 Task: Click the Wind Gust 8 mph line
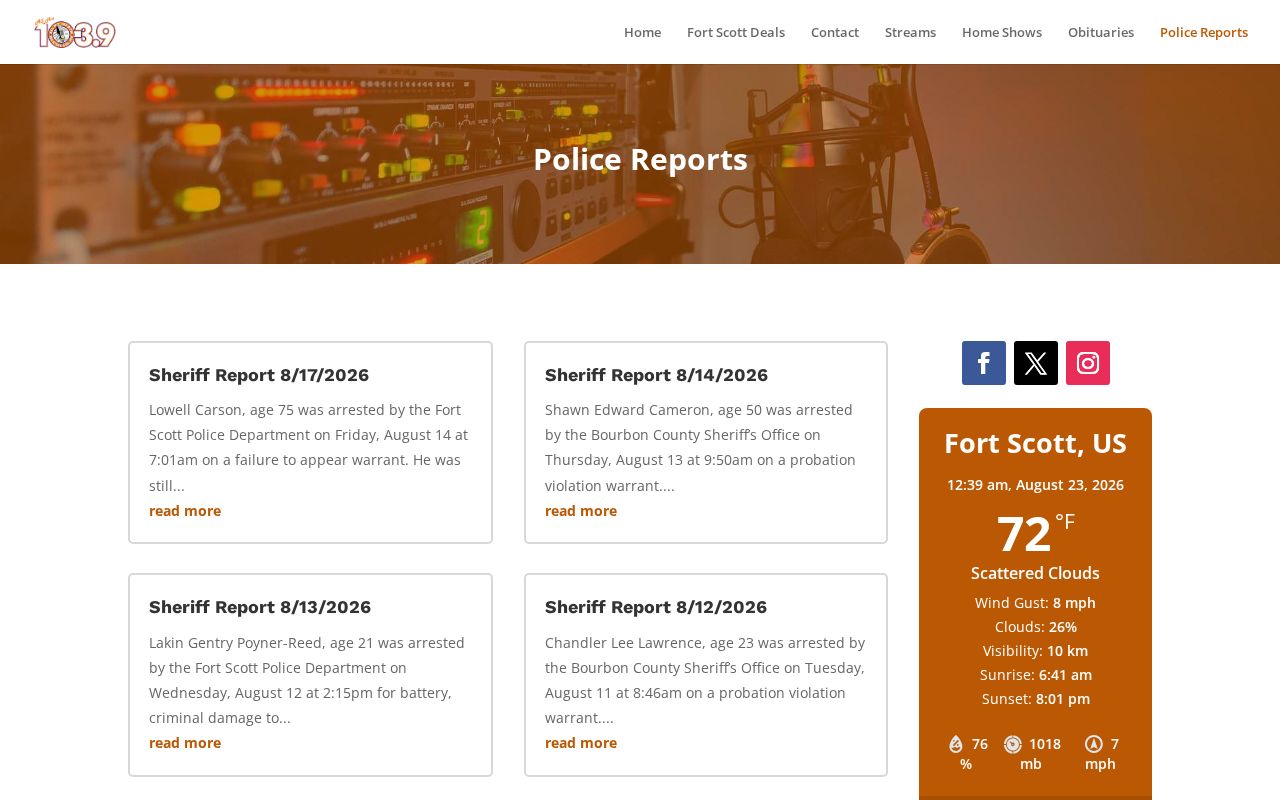tap(1035, 603)
